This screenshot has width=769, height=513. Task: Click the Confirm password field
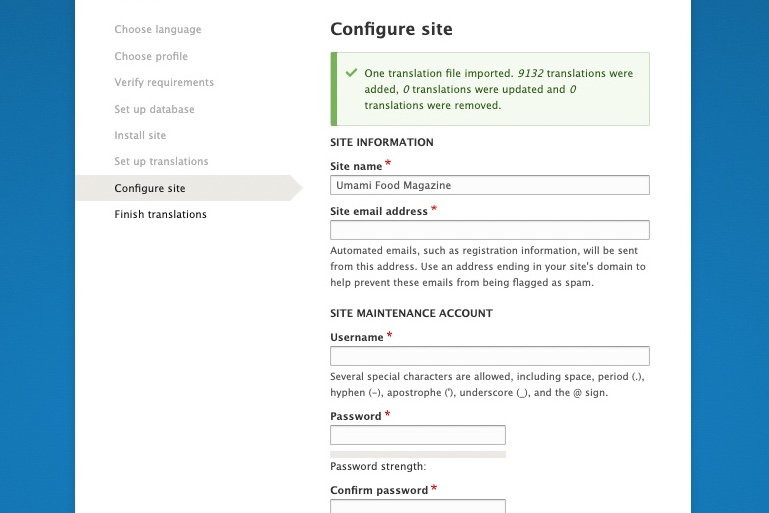pos(417,506)
